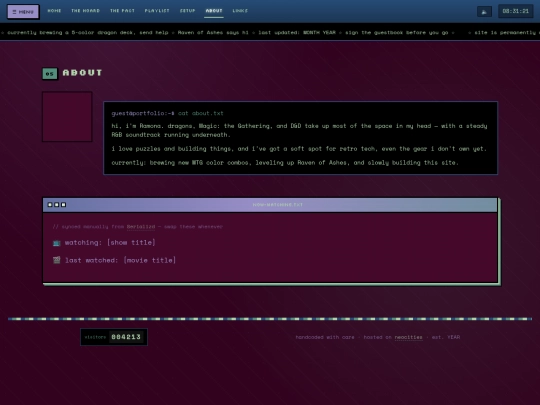Open the Links page

click(240, 11)
